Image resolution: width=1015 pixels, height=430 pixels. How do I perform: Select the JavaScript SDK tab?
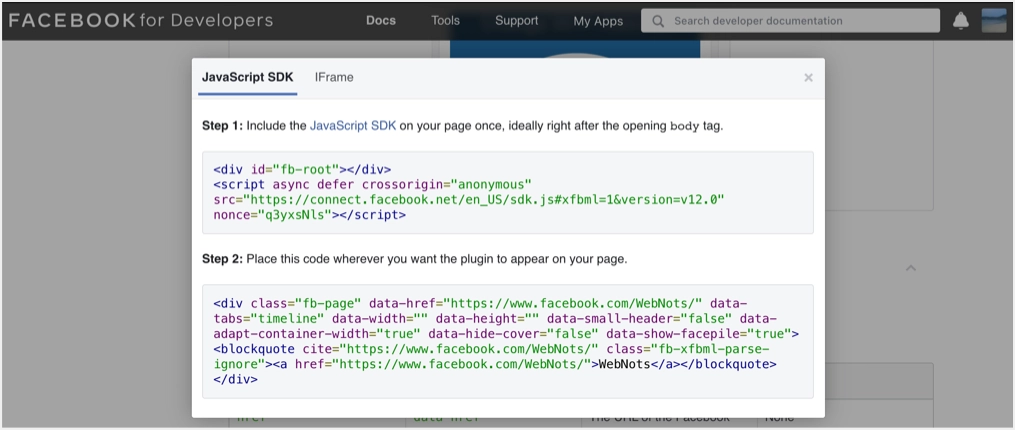[x=247, y=78]
